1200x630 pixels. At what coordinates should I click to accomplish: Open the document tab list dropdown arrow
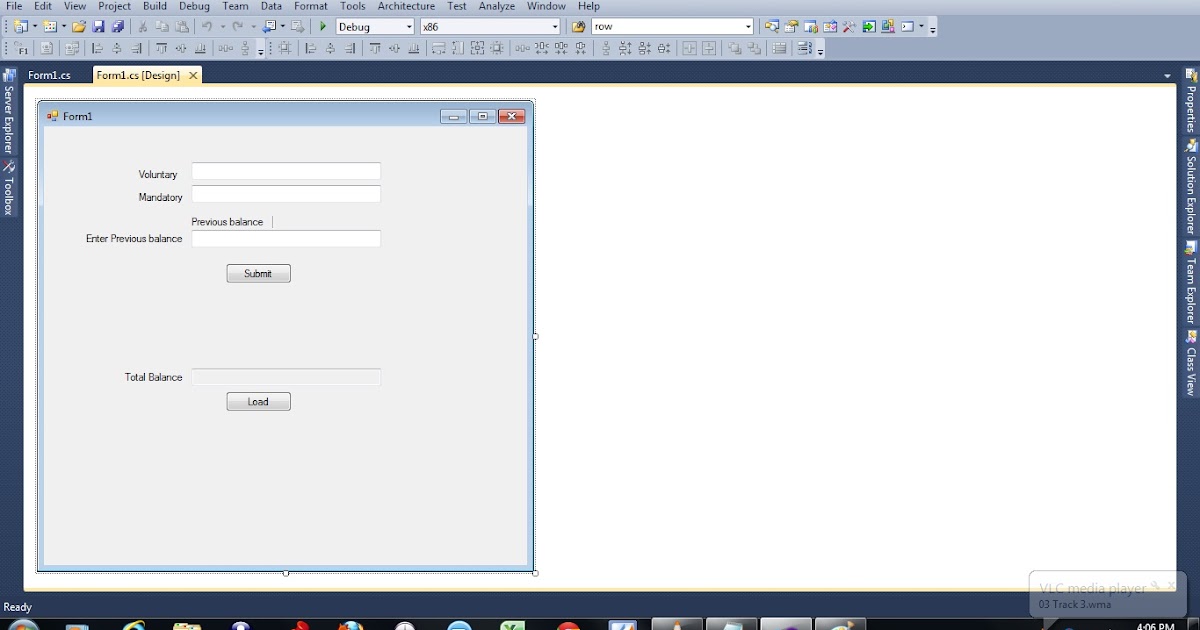tap(1167, 76)
